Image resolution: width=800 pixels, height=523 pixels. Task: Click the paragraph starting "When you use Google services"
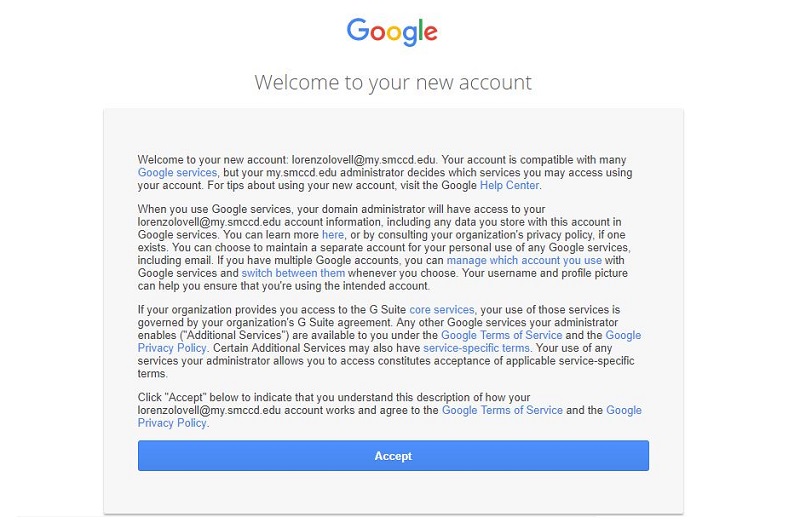(x=384, y=247)
